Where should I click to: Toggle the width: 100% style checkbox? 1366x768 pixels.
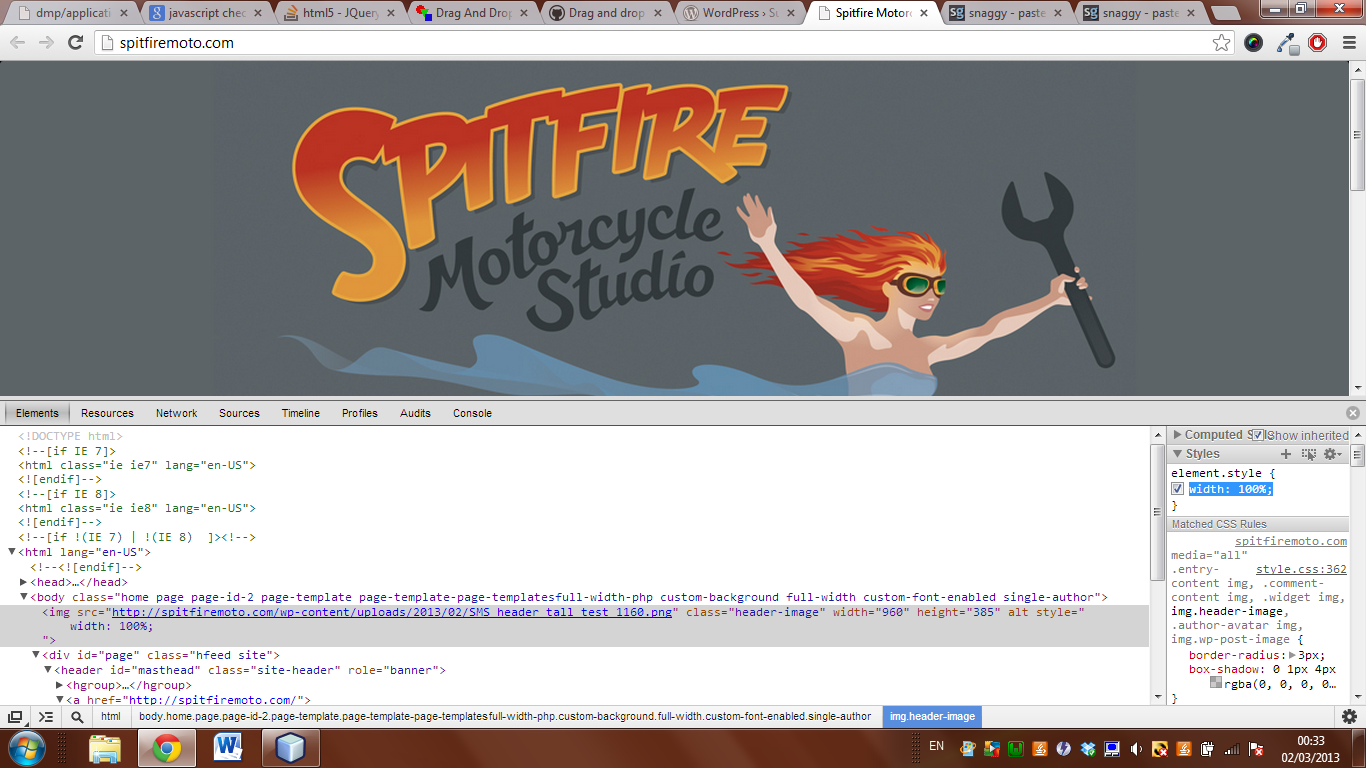[1177, 489]
